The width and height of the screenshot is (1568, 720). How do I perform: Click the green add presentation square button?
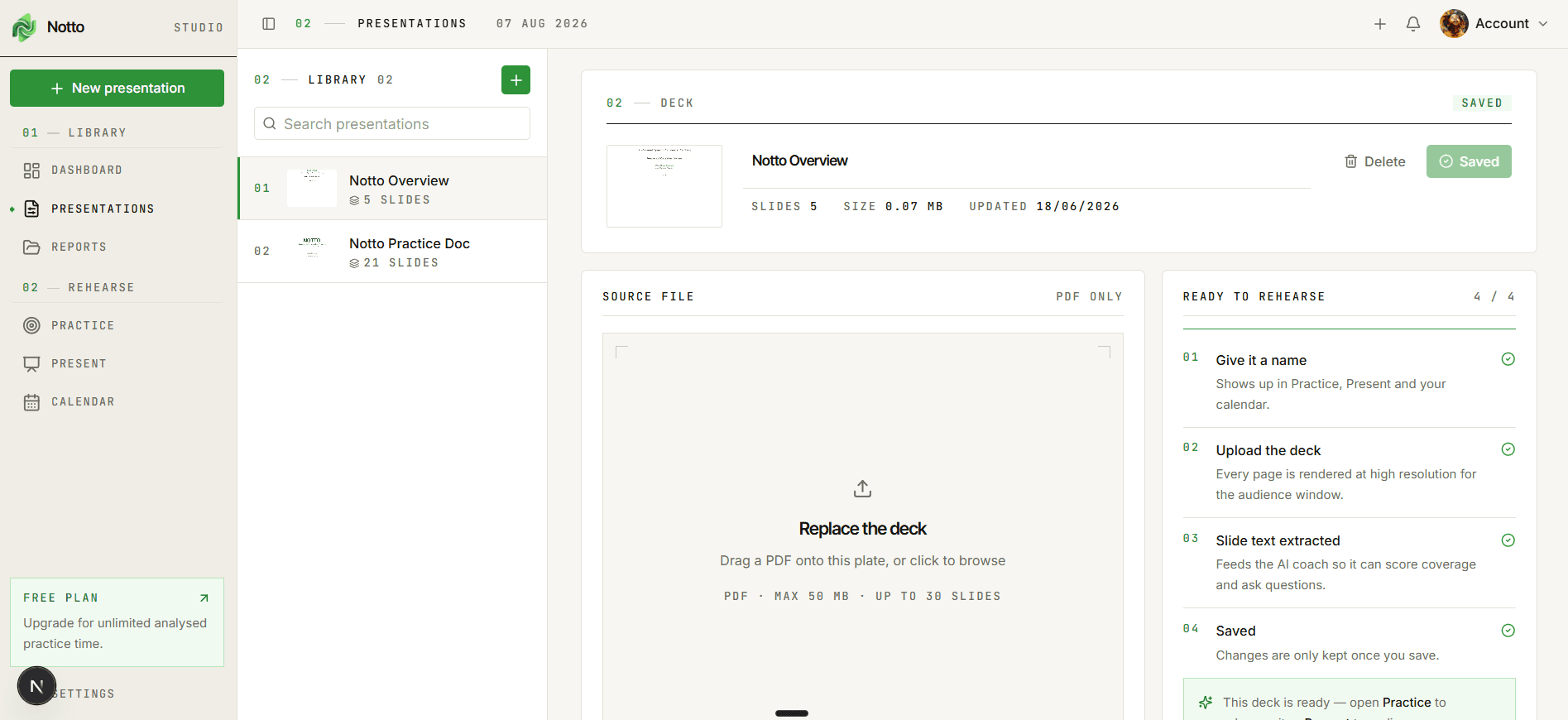(515, 80)
